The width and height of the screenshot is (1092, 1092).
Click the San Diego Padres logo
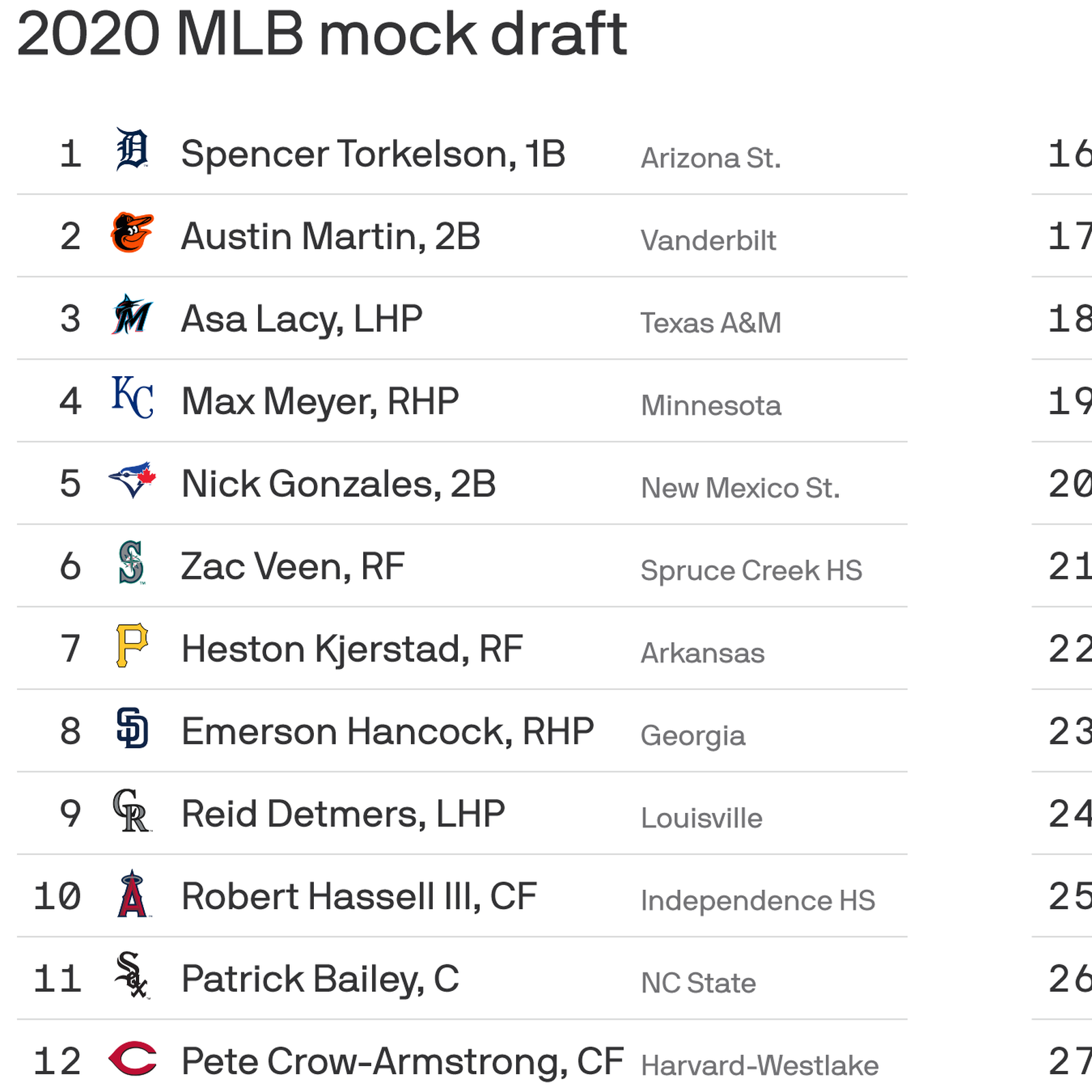click(x=132, y=728)
